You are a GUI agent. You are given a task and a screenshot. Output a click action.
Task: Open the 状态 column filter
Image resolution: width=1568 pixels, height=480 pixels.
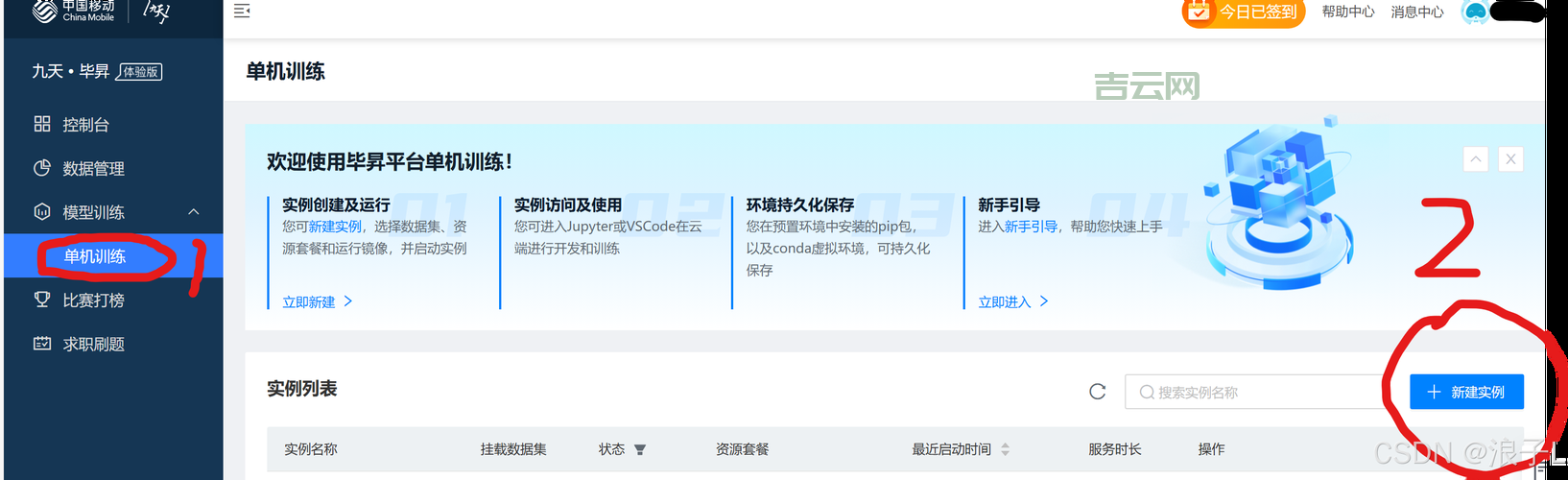click(640, 449)
